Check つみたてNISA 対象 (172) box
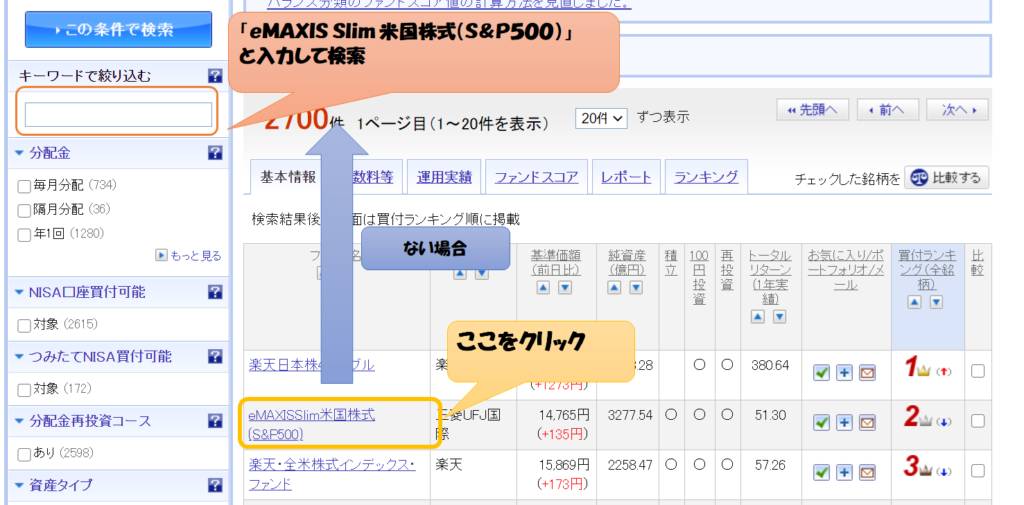The width and height of the screenshot is (1024, 505). 24,390
